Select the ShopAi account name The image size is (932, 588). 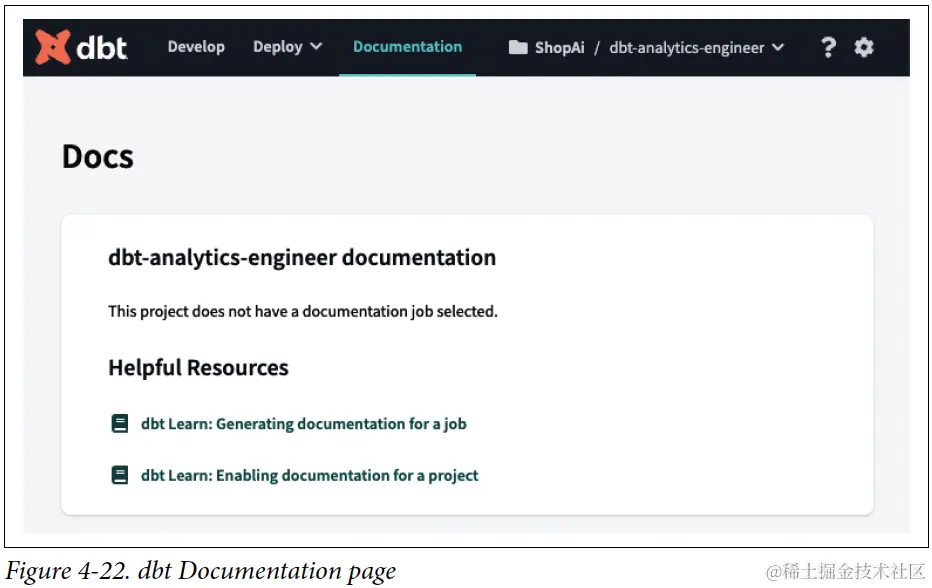[x=559, y=48]
